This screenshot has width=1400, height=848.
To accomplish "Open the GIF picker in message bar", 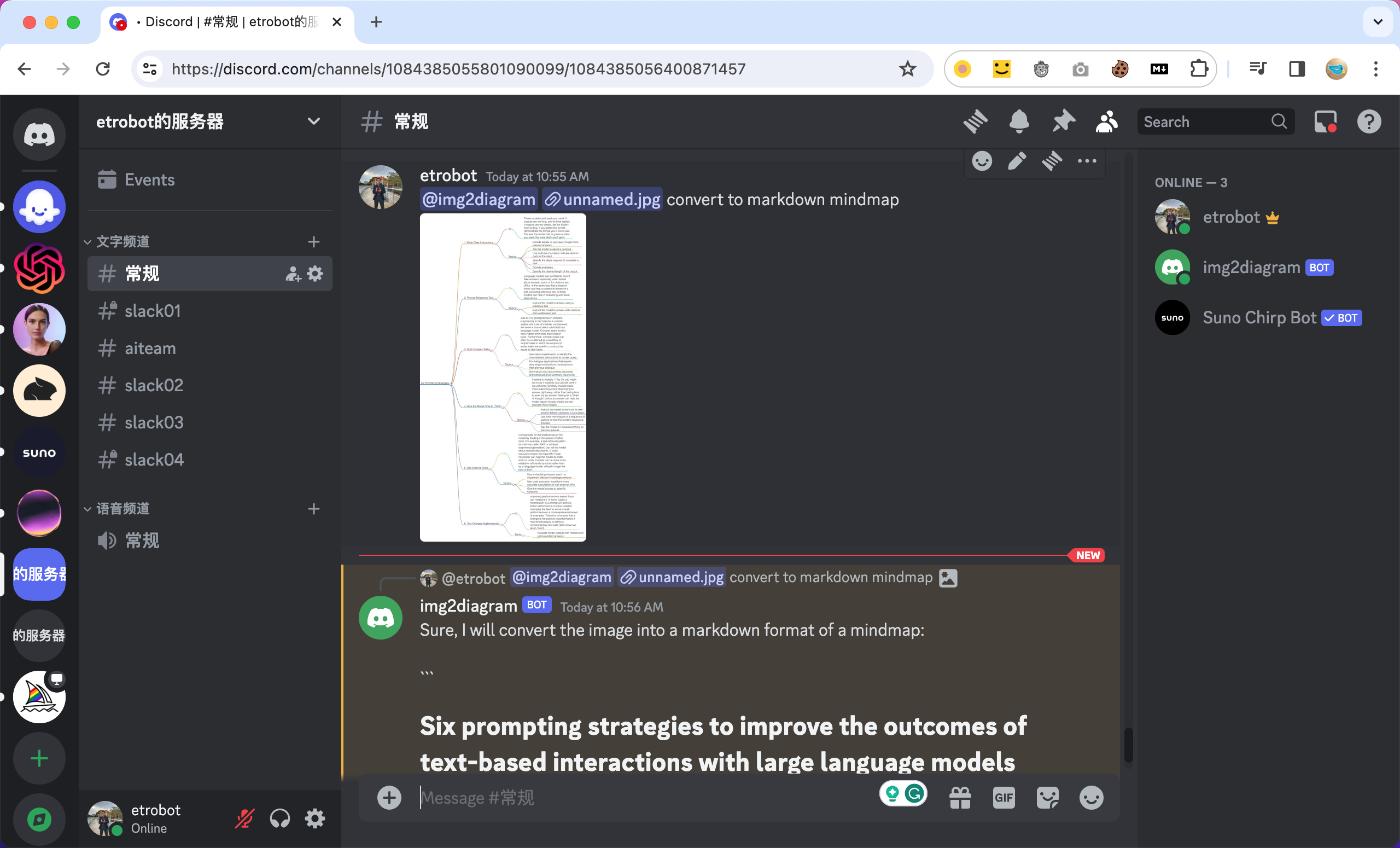I will tap(1004, 798).
